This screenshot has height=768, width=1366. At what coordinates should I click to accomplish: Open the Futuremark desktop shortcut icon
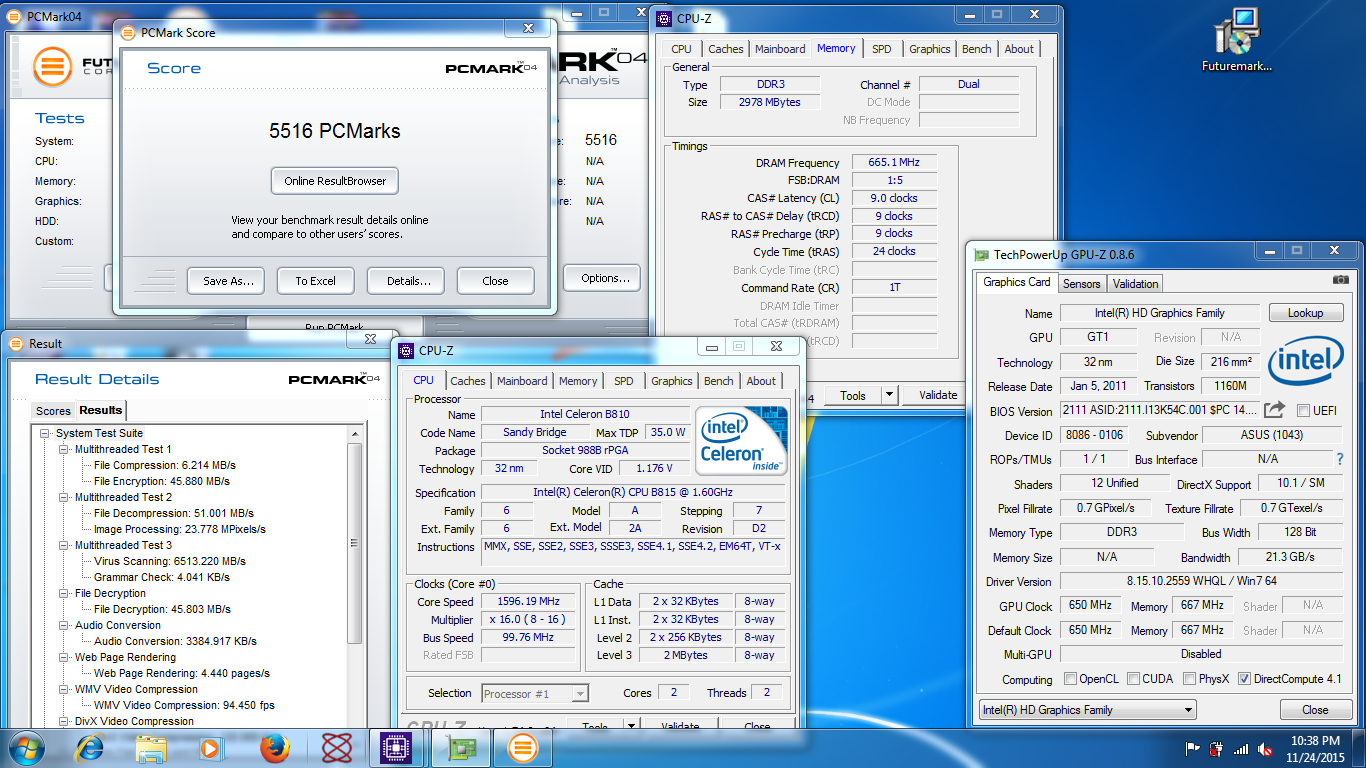1236,40
